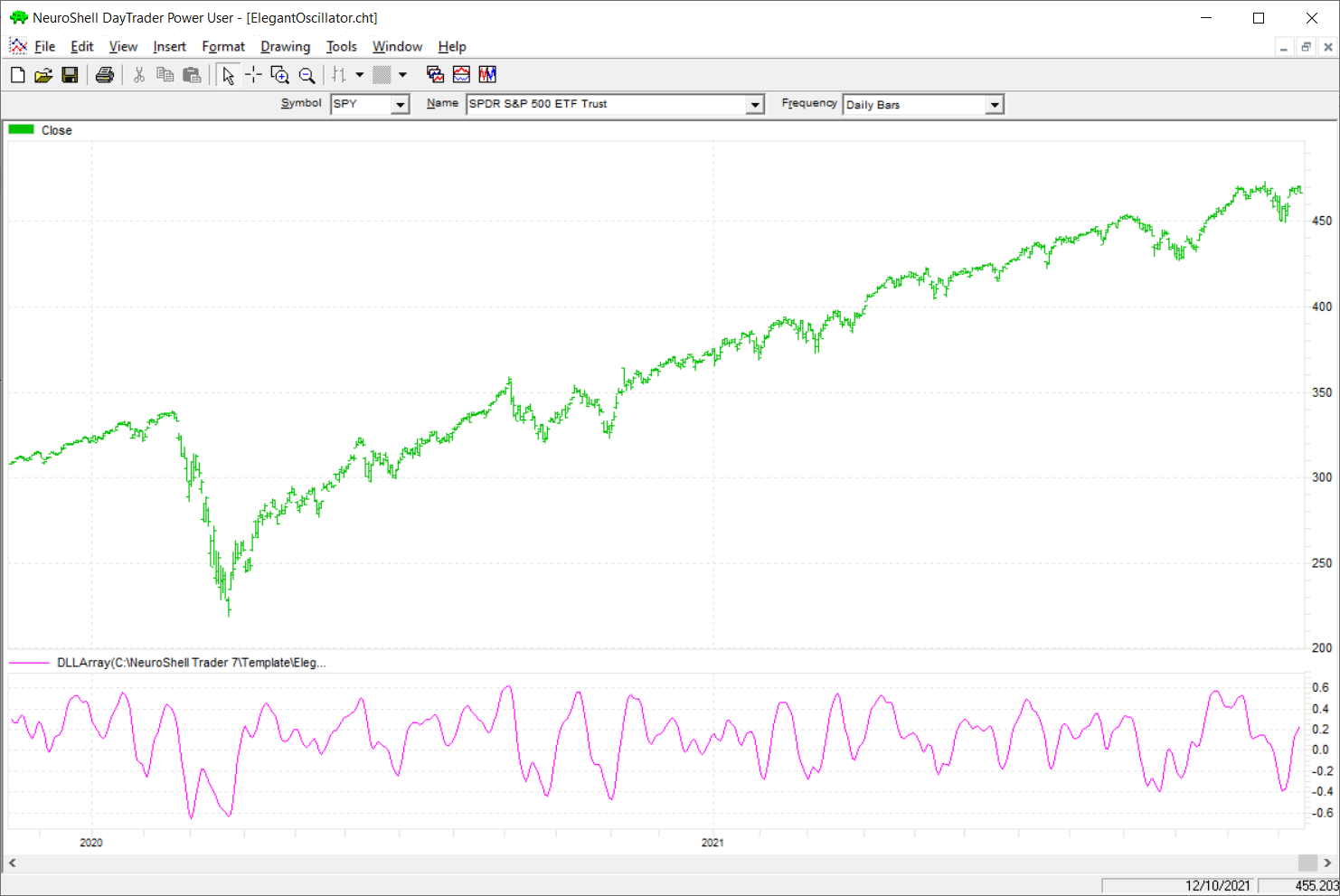Click the Zoom out magnifier icon
1340x896 pixels.
point(307,75)
